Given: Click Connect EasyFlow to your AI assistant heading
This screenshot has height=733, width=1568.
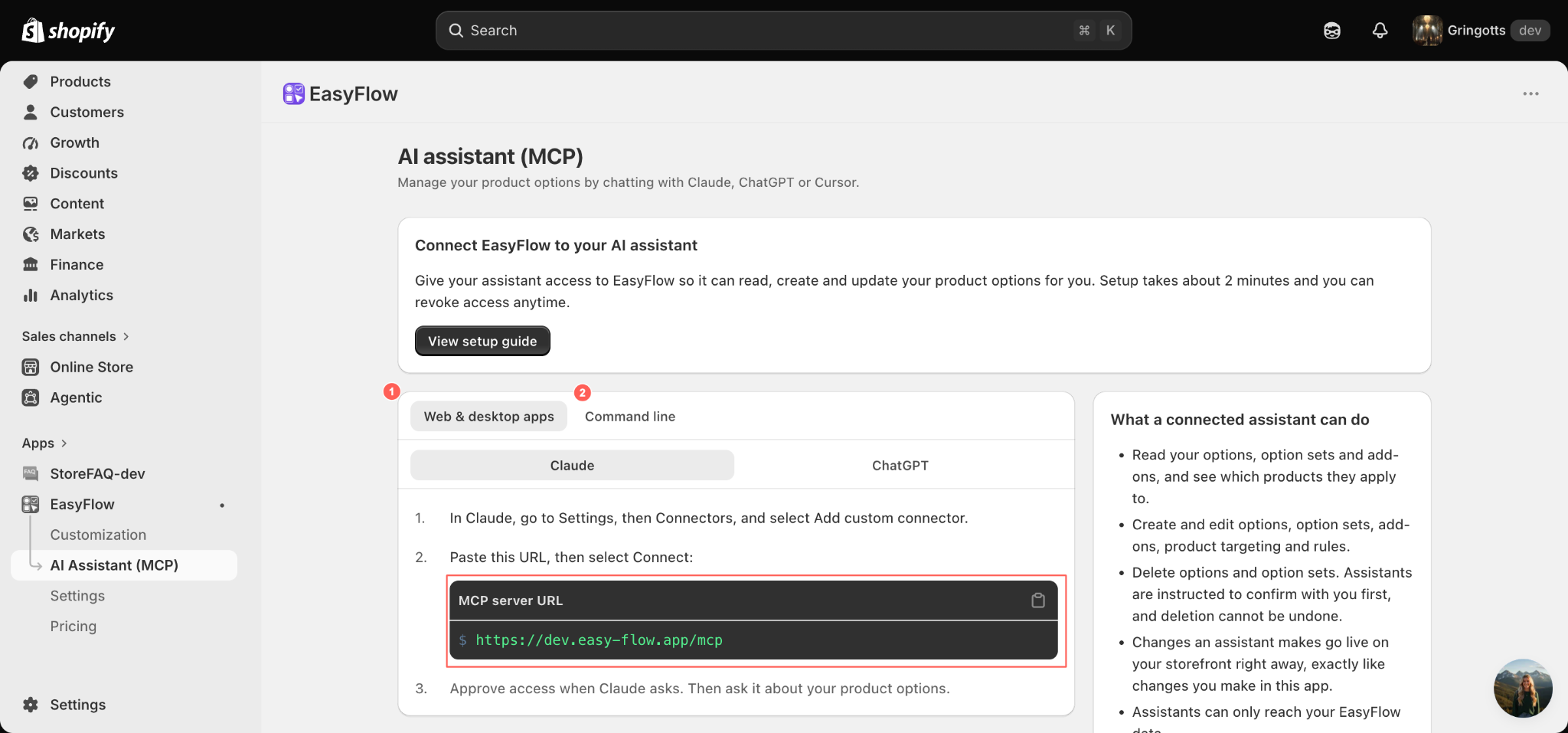Looking at the screenshot, I should coord(556,245).
